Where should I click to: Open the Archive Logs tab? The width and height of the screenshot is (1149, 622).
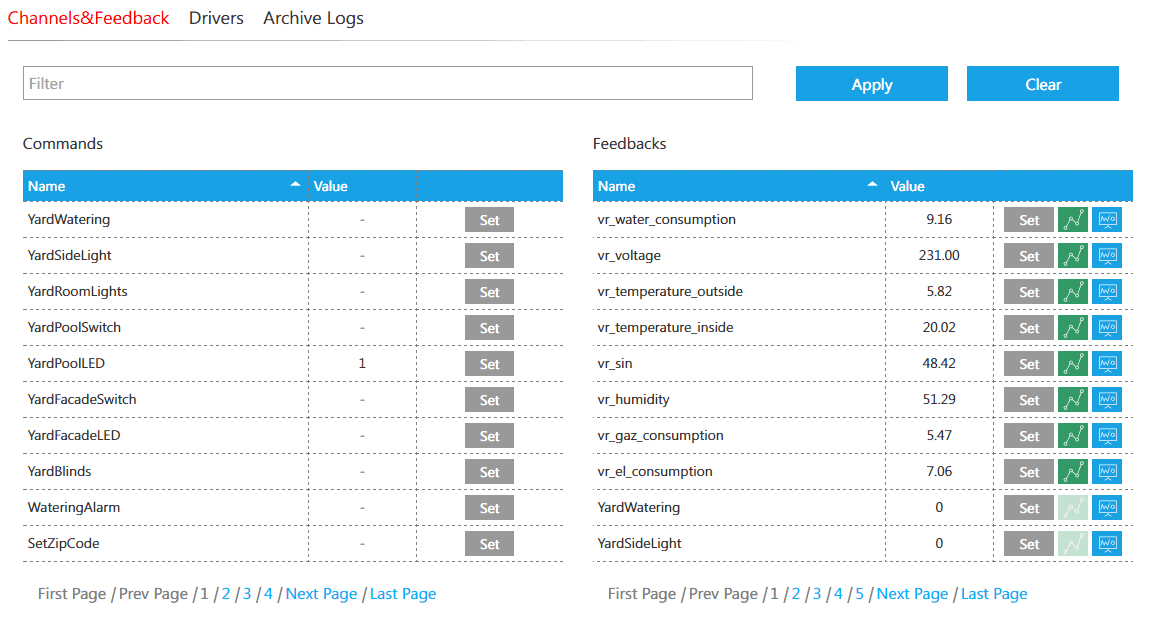click(314, 18)
